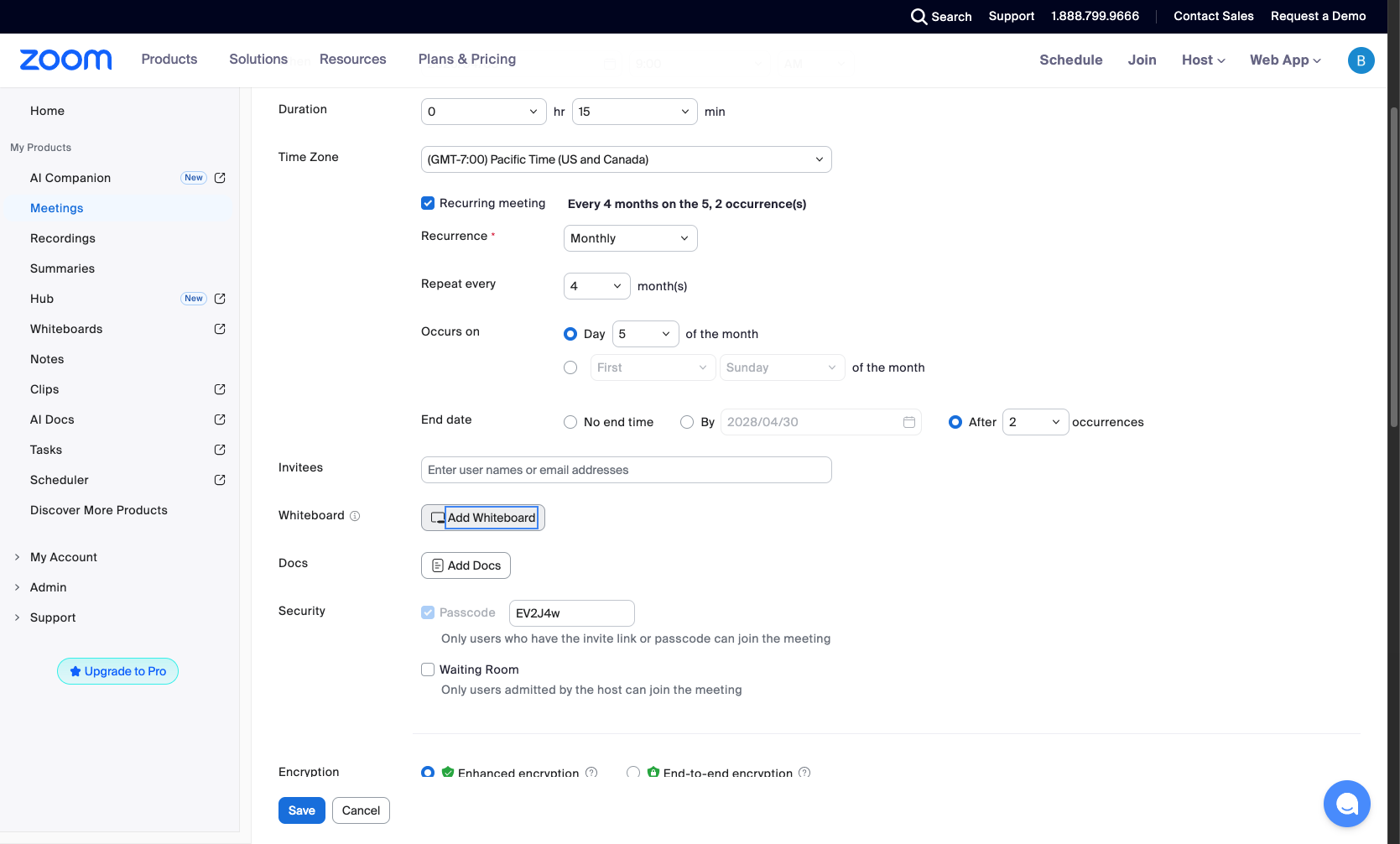Open the Solutions menu
This screenshot has height=844, width=1400.
pos(258,60)
